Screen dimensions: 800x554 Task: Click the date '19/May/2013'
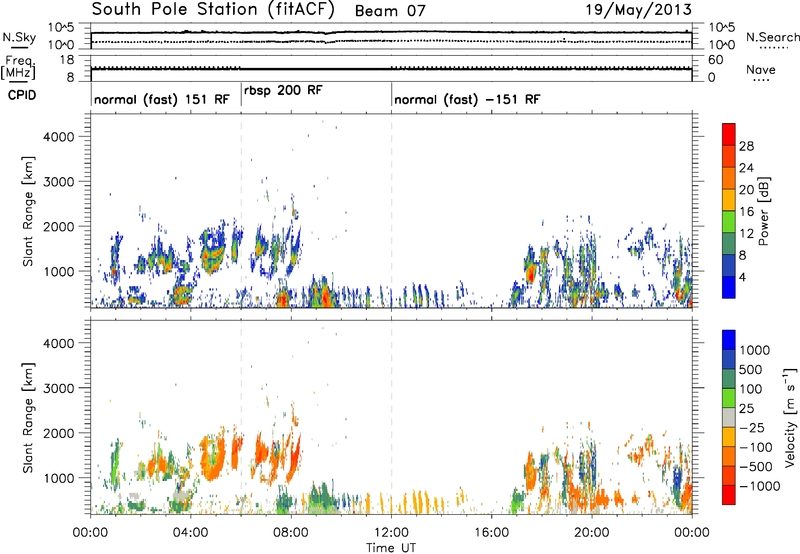click(638, 9)
